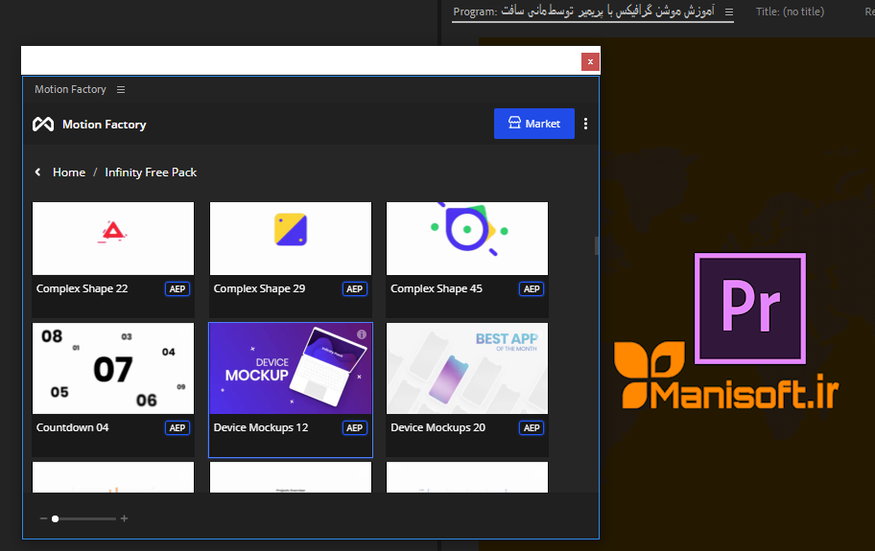Viewport: 875px width, 551px height.
Task: Click the info icon on Device Mockups 12
Action: [x=362, y=334]
